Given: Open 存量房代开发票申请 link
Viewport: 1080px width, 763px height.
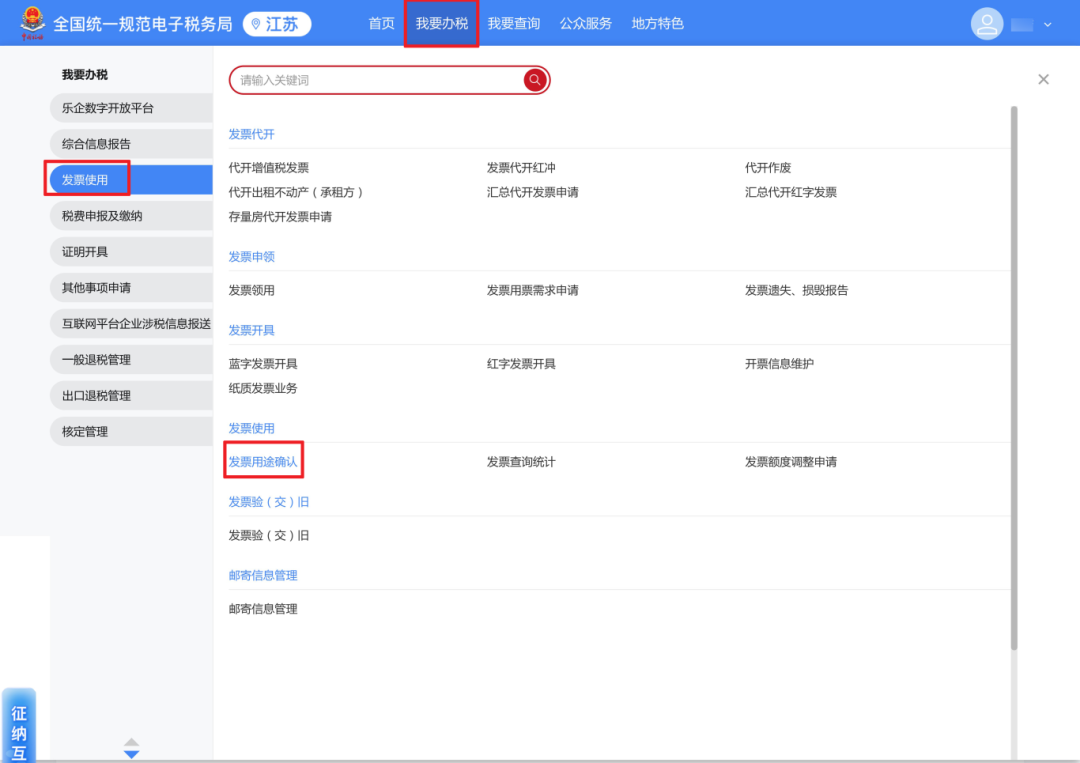Looking at the screenshot, I should 280,217.
